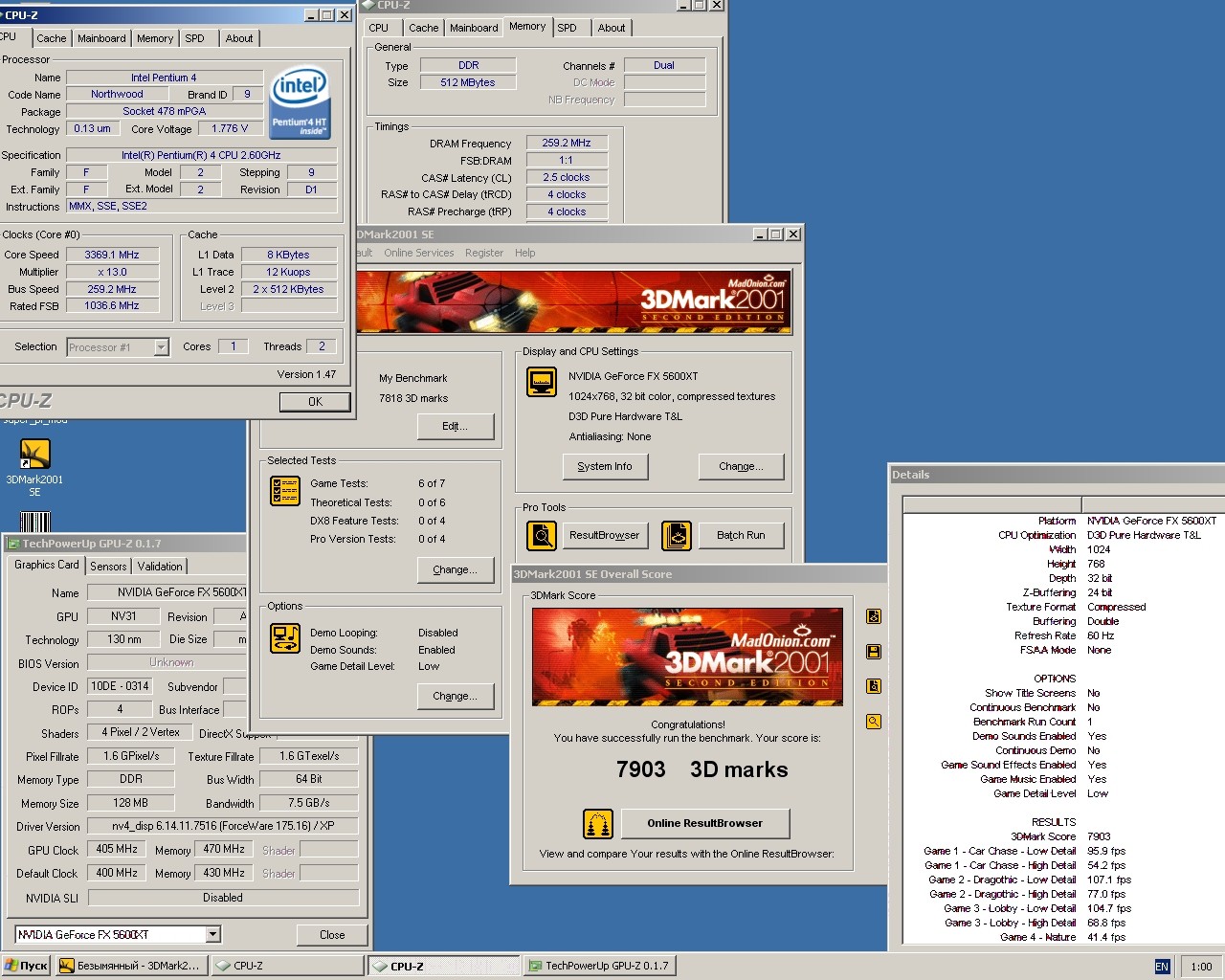
Task: Open Help menu in 3DMark2001
Action: [x=525, y=253]
